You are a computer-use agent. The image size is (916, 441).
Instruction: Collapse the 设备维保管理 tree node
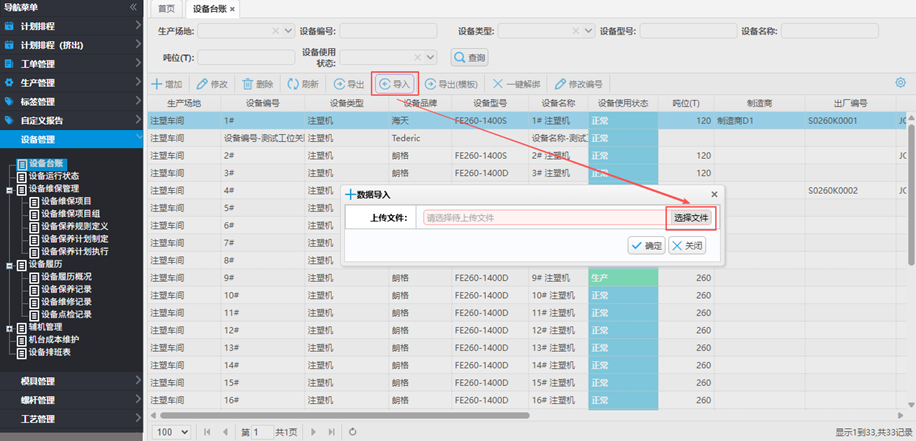coord(9,188)
